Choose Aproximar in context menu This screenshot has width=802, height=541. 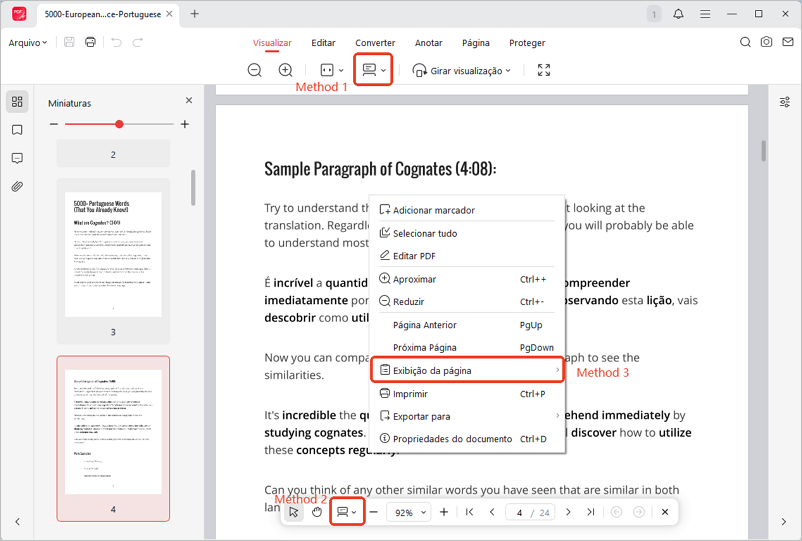[x=467, y=279]
